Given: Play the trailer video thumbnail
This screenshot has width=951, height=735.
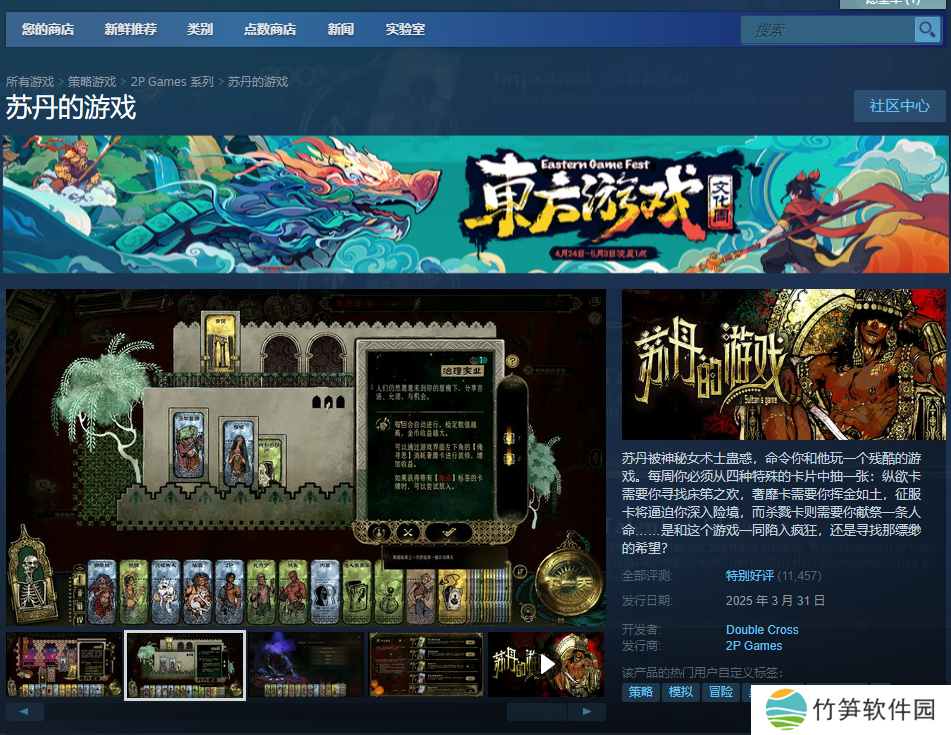Looking at the screenshot, I should coord(546,664).
